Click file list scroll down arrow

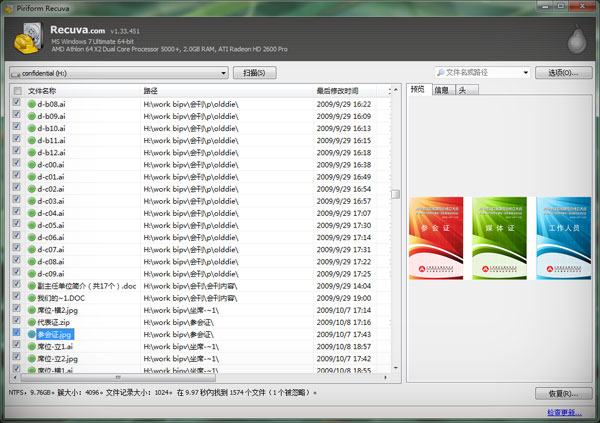coord(396,368)
